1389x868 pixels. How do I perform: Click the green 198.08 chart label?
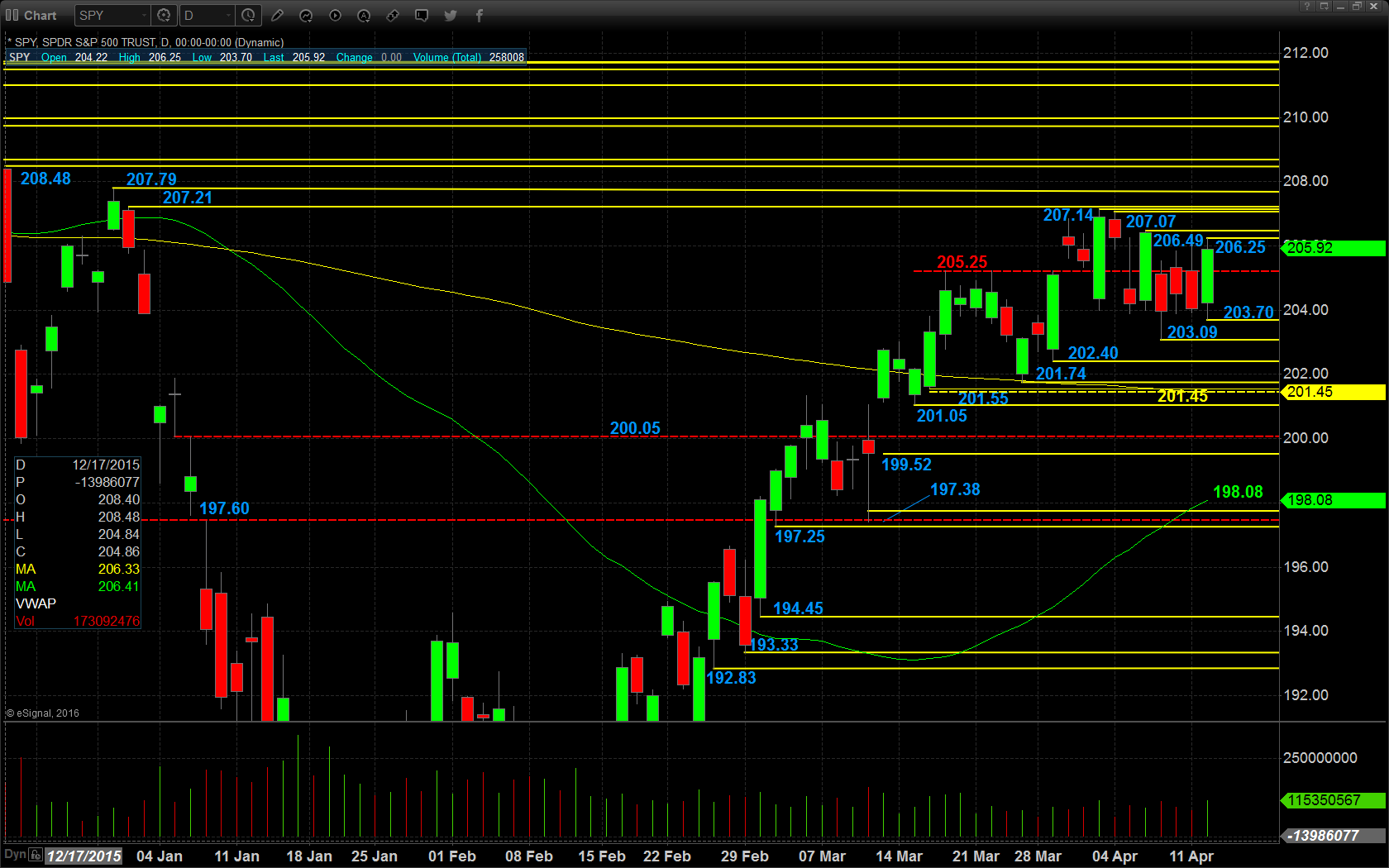pyautogui.click(x=1238, y=492)
